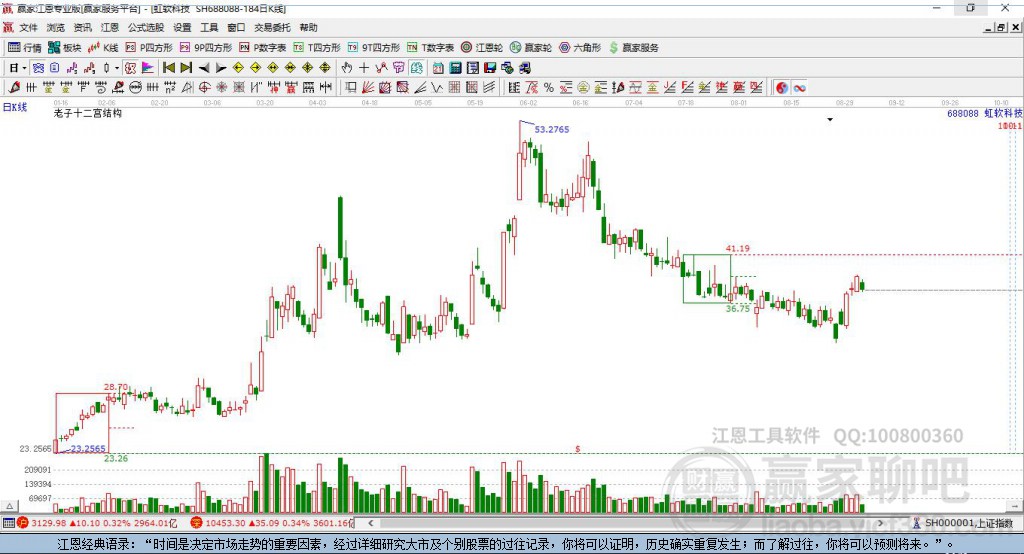The image size is (1024, 554).
Task: Select the Gann fan lines tool
Action: (x=368, y=88)
